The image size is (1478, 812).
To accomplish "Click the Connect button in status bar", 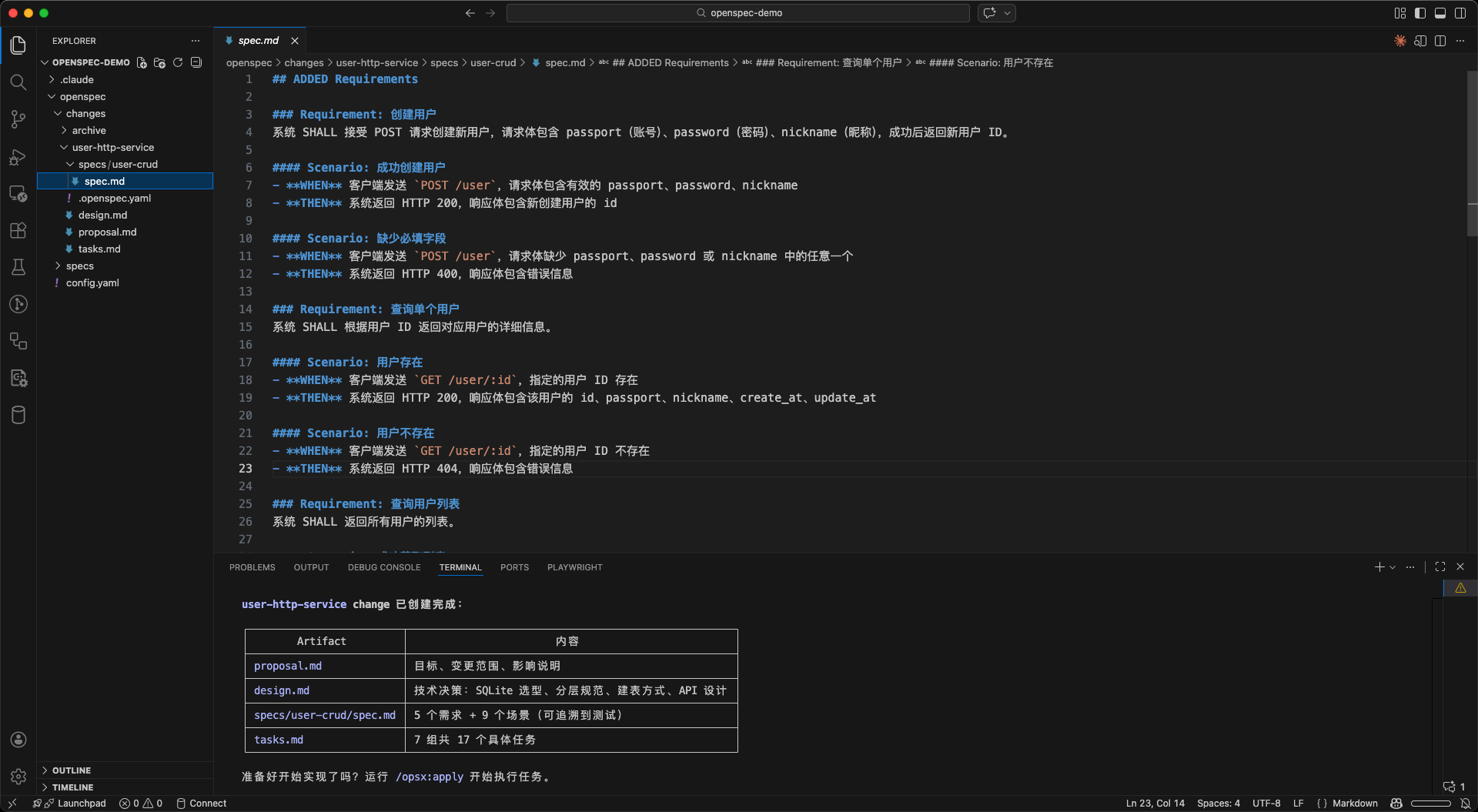I will tap(202, 804).
